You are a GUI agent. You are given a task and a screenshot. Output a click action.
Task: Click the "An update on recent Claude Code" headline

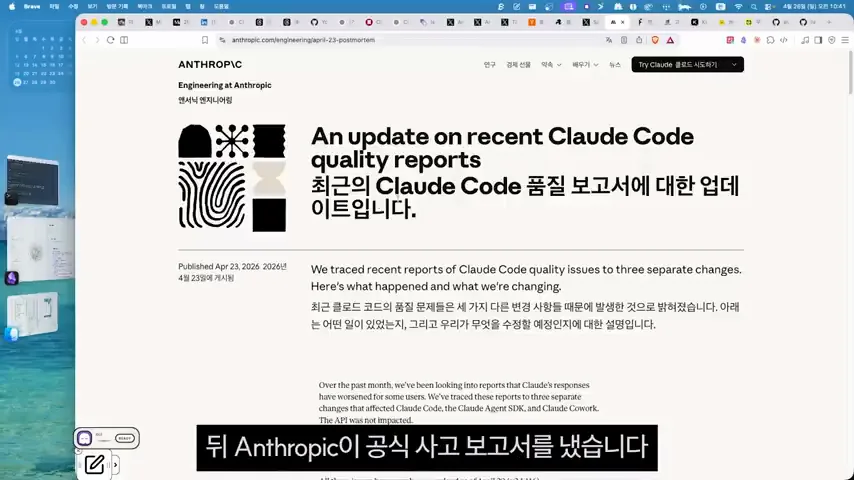(x=502, y=148)
